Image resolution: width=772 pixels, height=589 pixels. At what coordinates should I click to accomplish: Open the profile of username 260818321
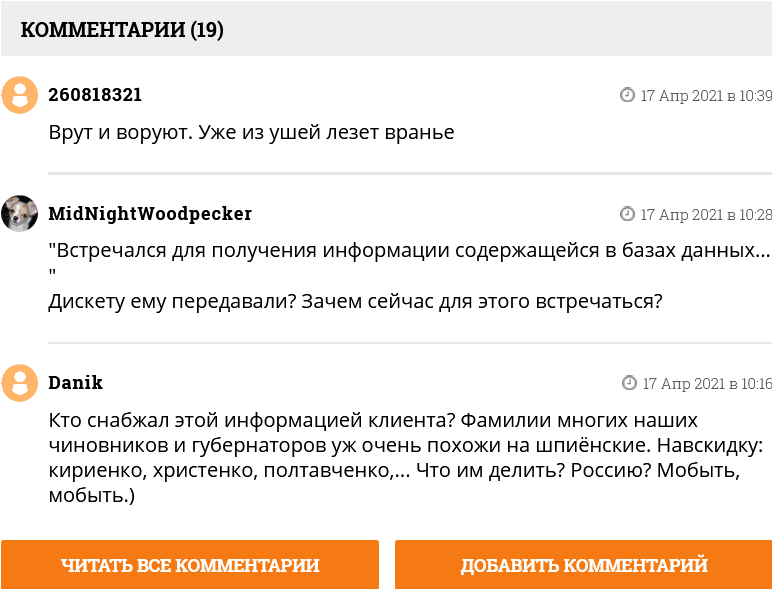pyautogui.click(x=95, y=95)
